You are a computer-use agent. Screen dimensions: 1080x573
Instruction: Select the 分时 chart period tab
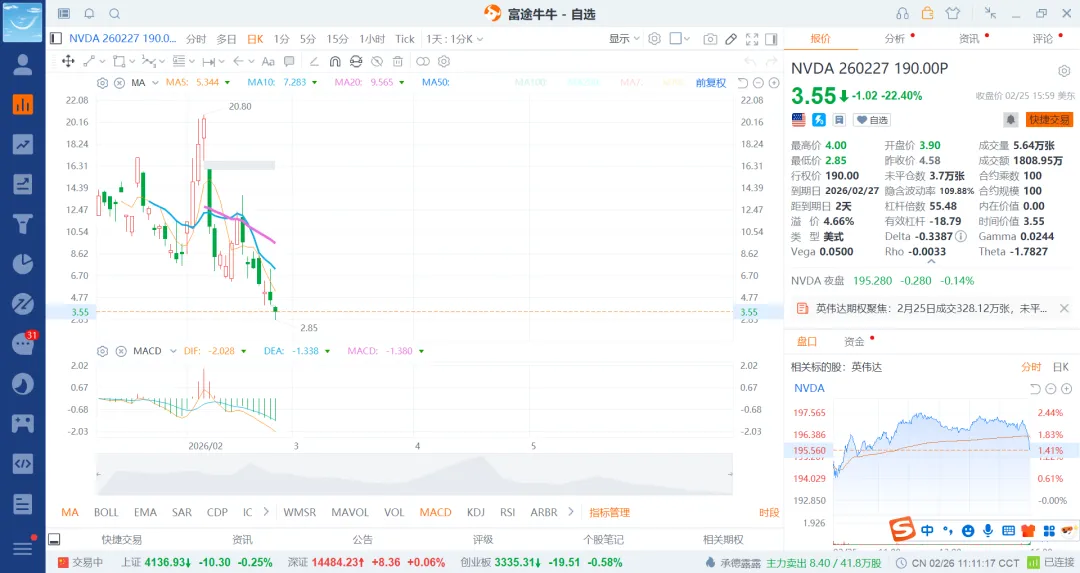[196, 39]
